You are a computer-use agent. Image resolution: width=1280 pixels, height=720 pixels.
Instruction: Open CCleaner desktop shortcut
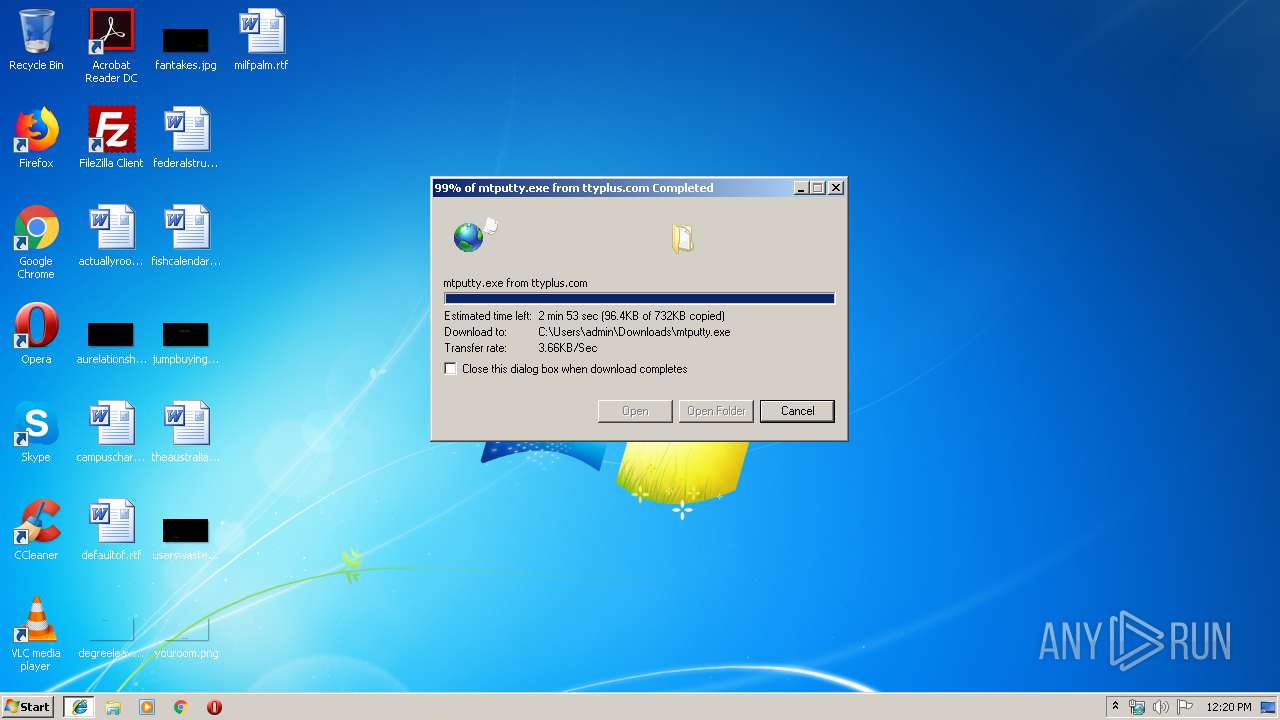point(36,530)
